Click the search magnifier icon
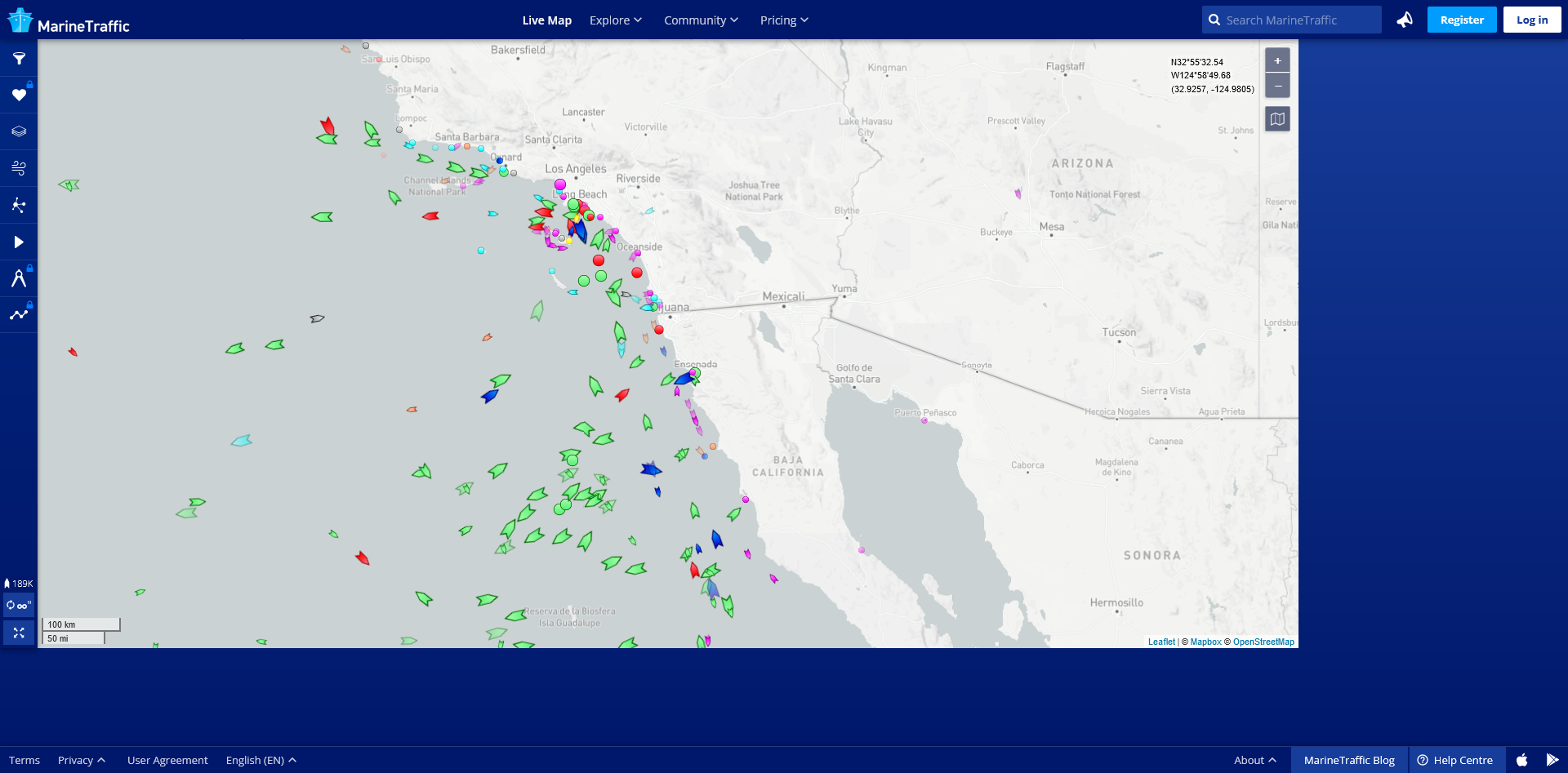The image size is (1568, 773). (1214, 20)
